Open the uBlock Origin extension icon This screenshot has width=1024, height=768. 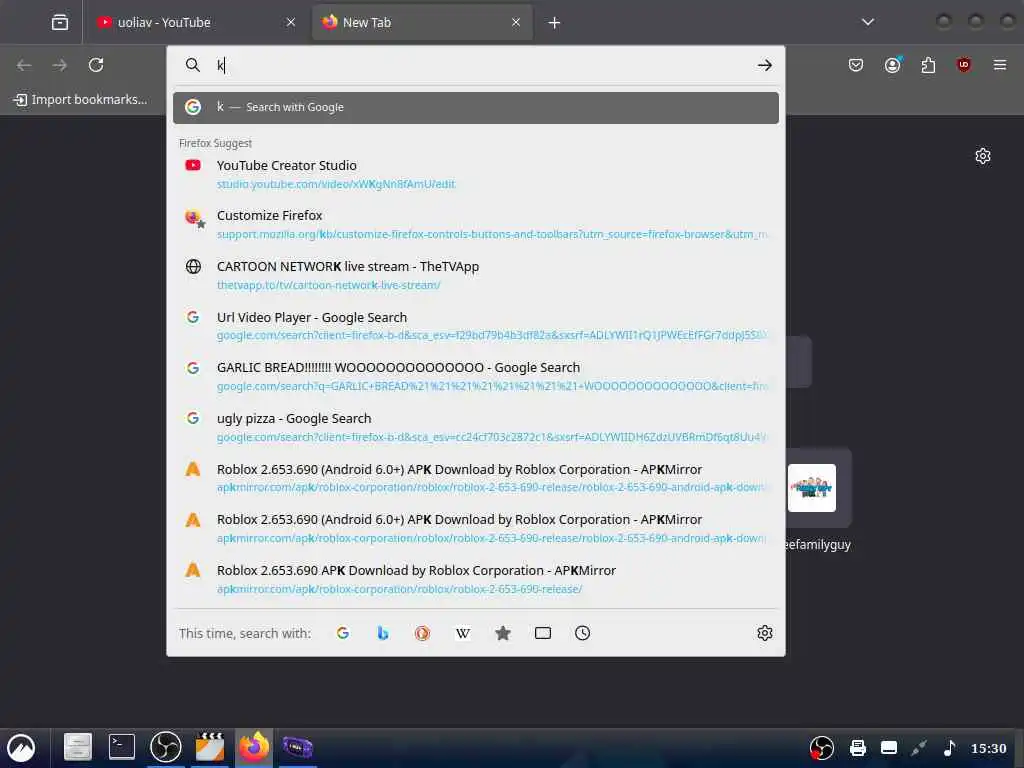pos(963,65)
